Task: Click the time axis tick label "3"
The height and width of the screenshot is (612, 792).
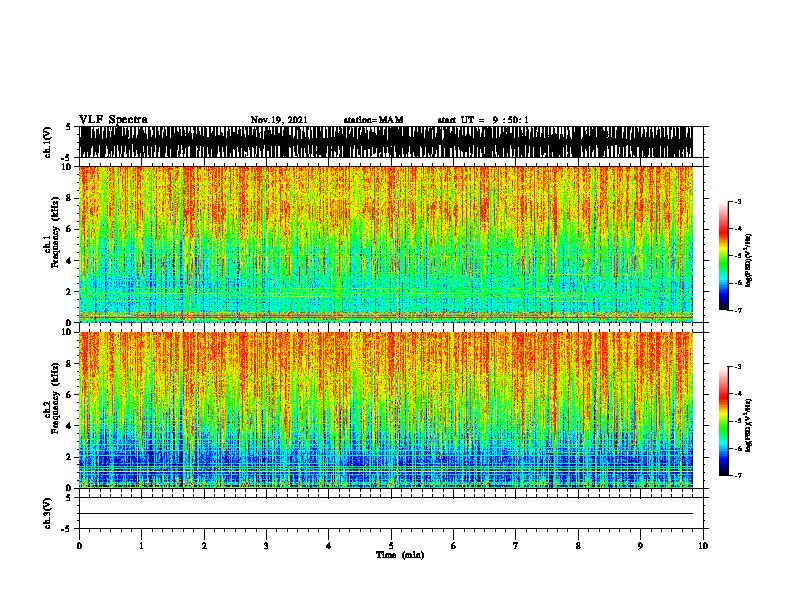Action: 266,546
